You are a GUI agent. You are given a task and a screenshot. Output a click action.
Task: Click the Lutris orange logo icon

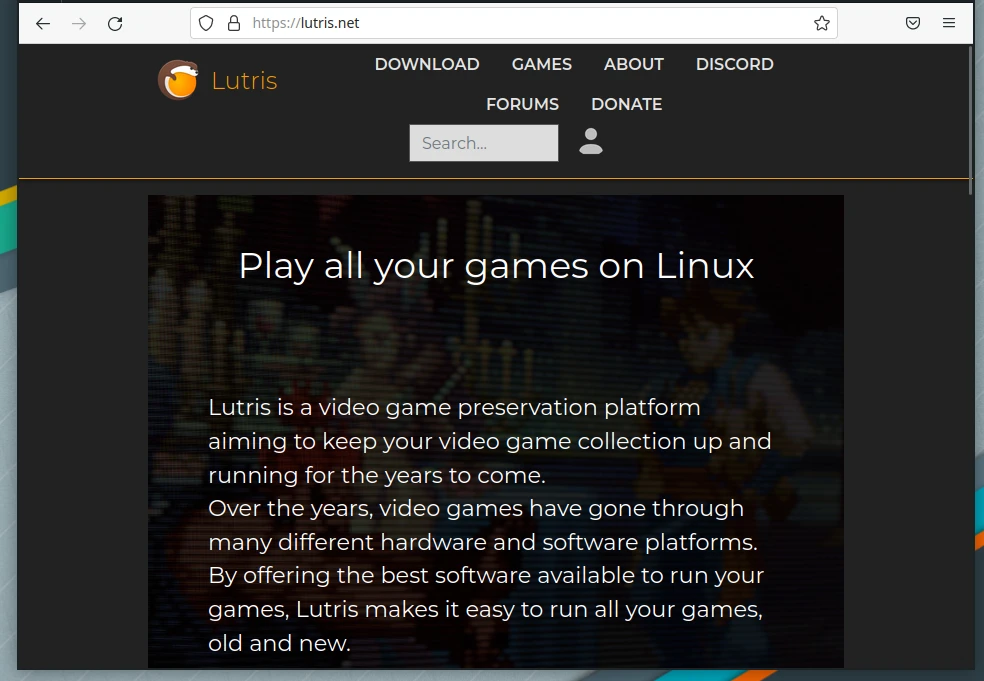pyautogui.click(x=178, y=80)
